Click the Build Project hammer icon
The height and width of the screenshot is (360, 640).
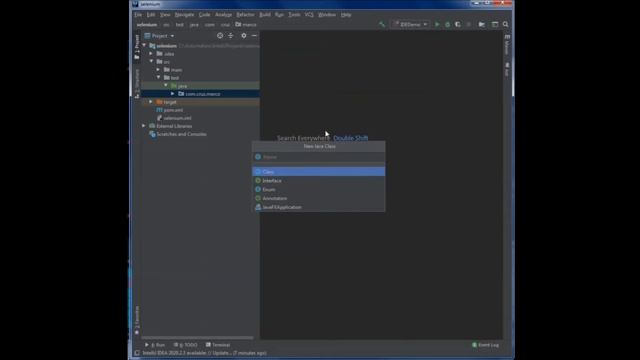pos(382,24)
